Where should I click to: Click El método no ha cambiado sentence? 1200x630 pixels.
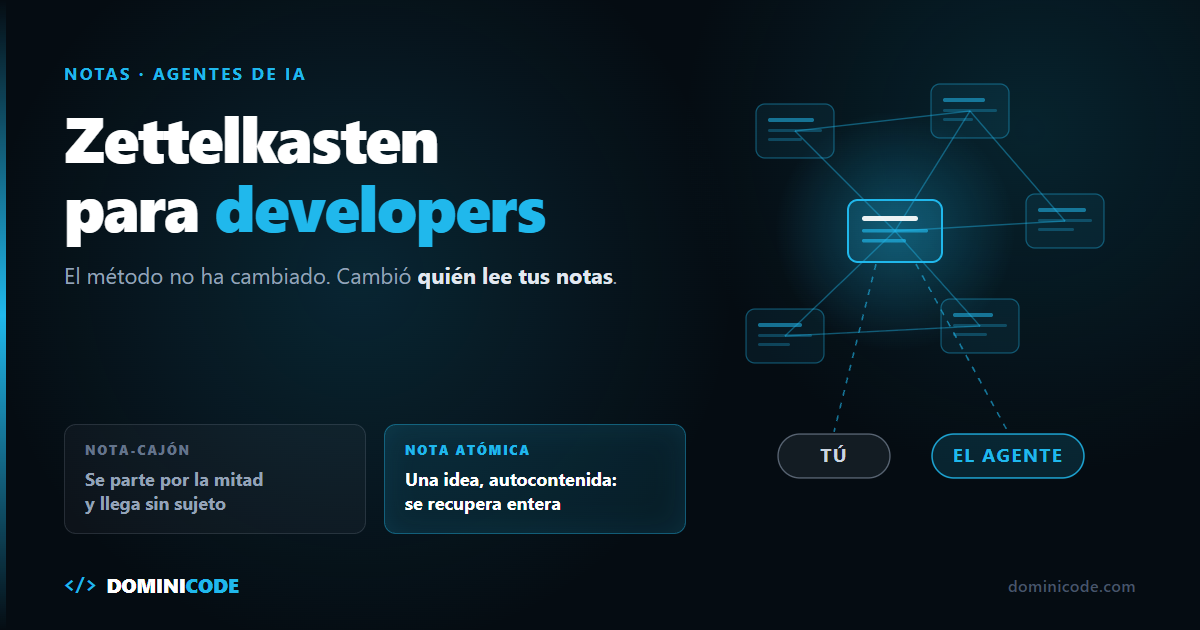click(196, 277)
